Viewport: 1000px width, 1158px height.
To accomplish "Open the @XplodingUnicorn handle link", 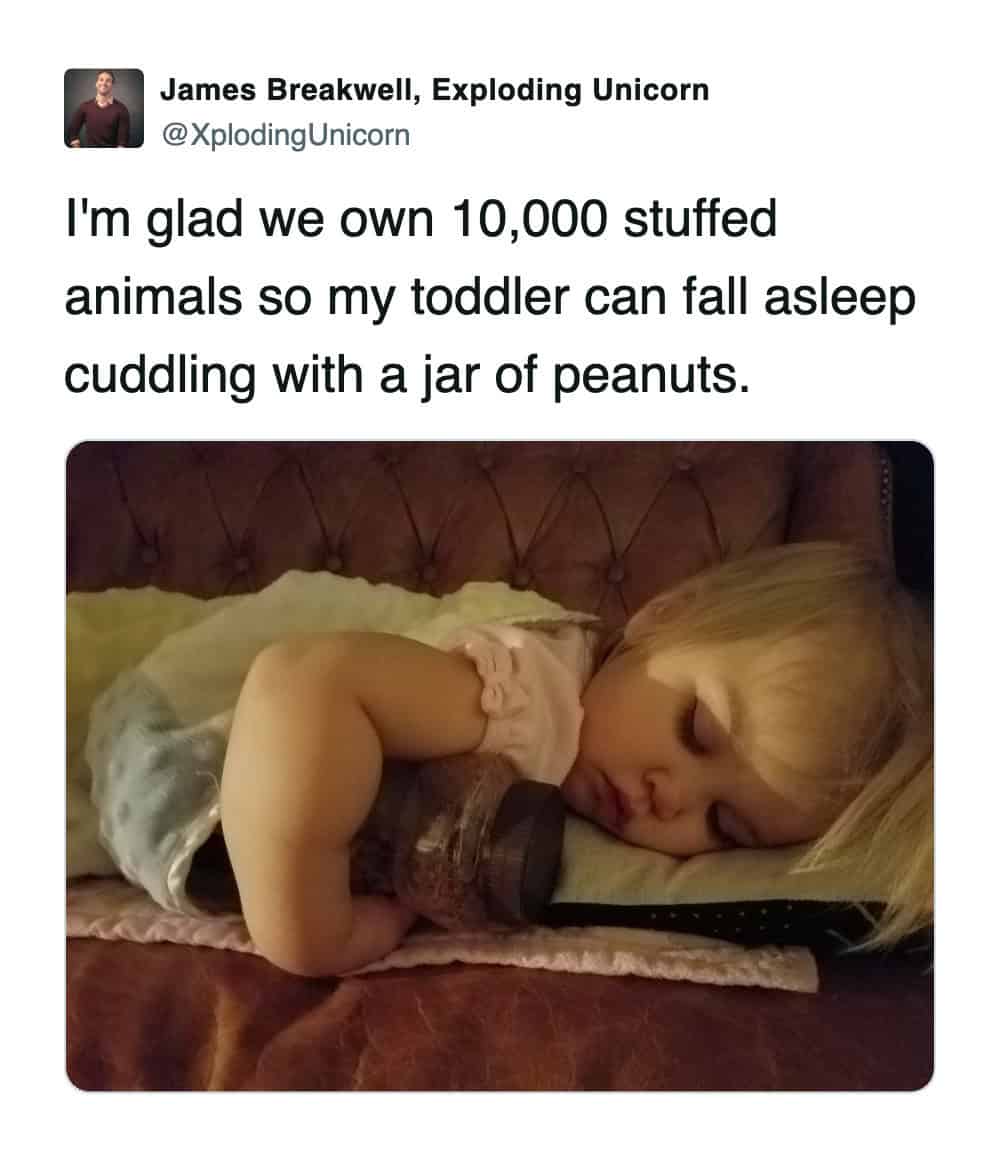I will (x=285, y=135).
